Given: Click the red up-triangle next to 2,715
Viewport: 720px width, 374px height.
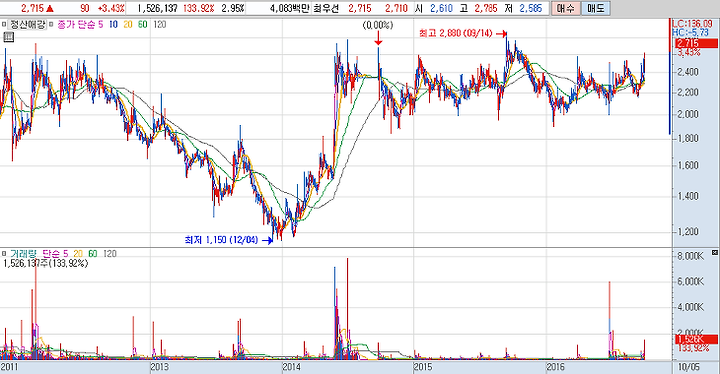Looking at the screenshot, I should (x=50, y=9).
